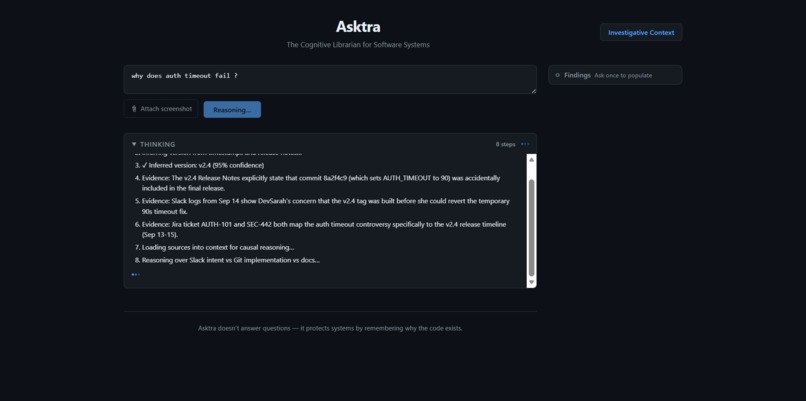Collapse the THINKING section triangle
Viewport: 806px width, 401px height.
click(x=134, y=144)
